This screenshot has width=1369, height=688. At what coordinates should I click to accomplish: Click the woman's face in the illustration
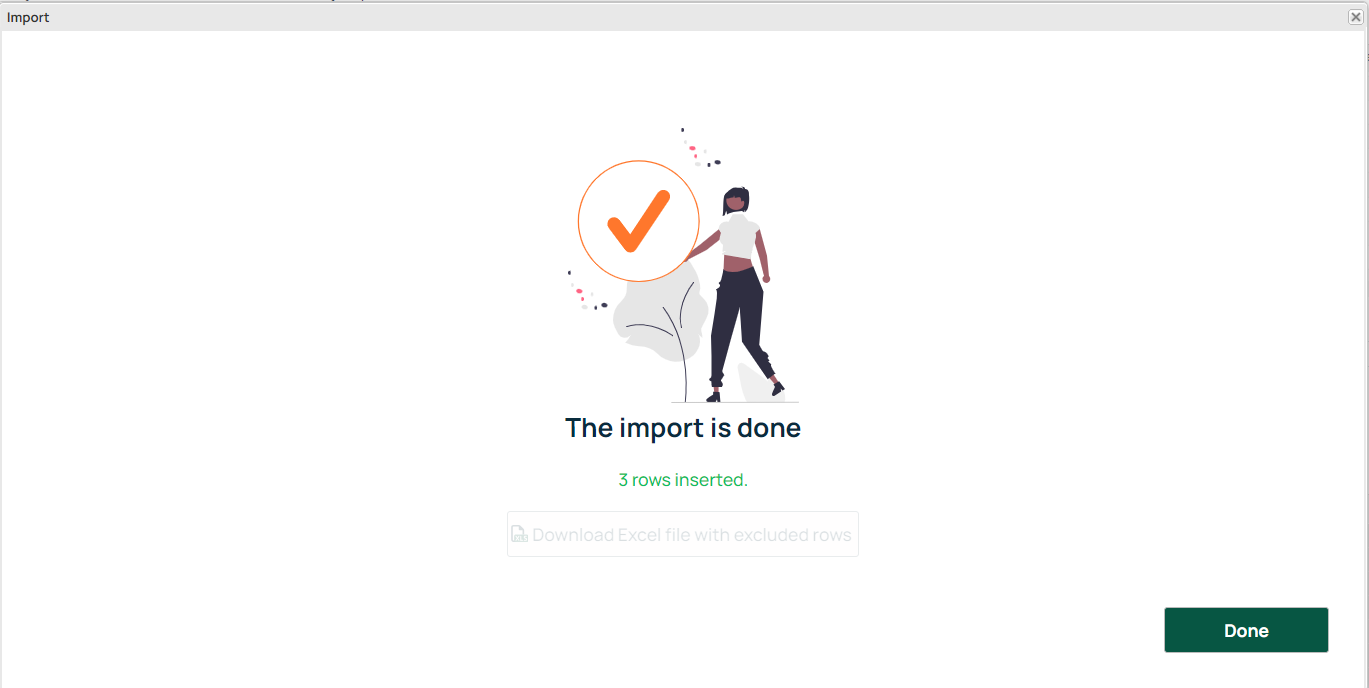click(x=736, y=201)
